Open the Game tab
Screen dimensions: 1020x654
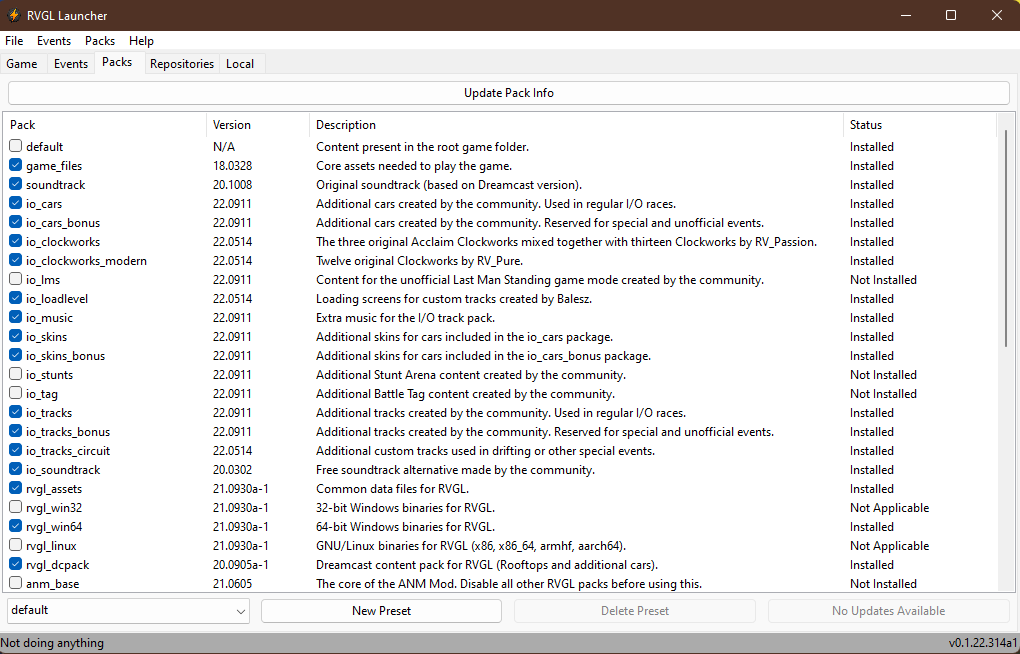[21, 63]
